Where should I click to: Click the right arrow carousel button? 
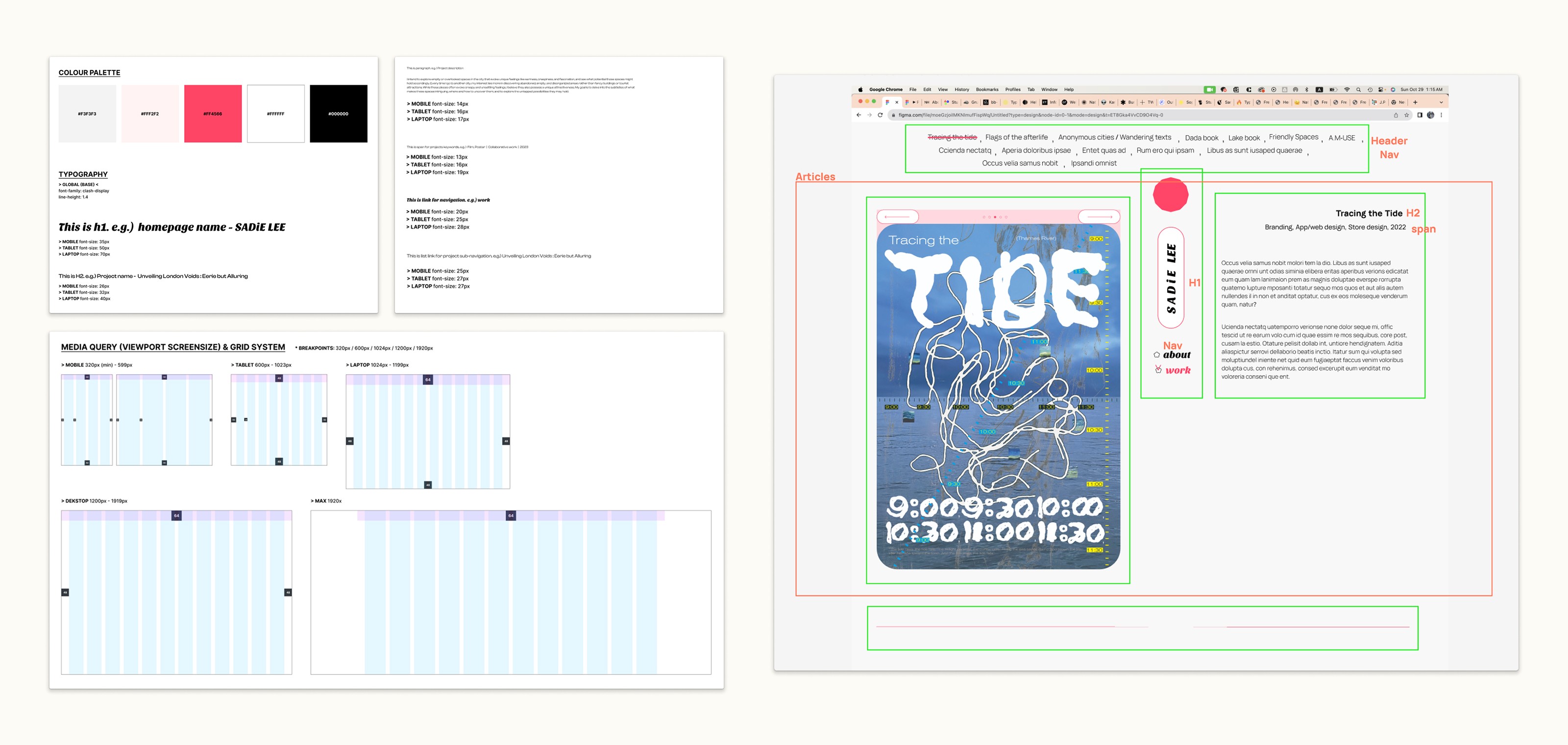pyautogui.click(x=1099, y=216)
